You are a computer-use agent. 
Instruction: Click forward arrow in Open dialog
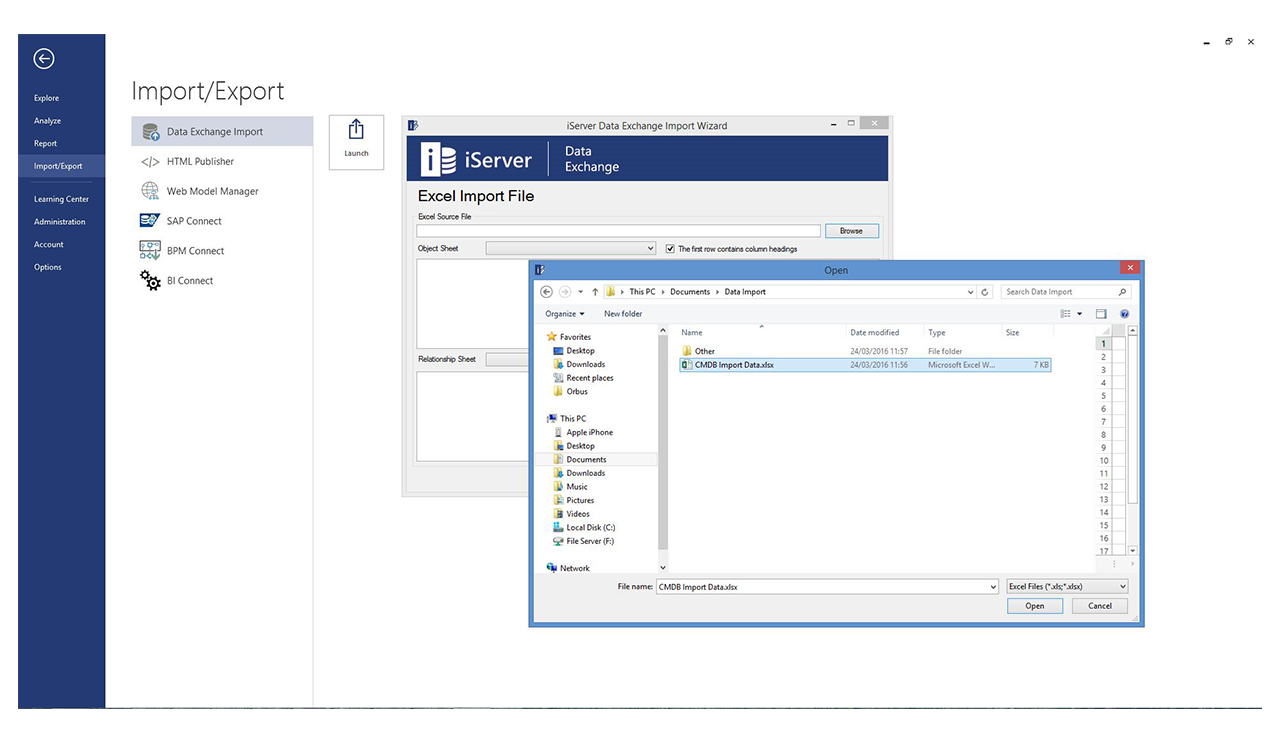[x=565, y=292]
